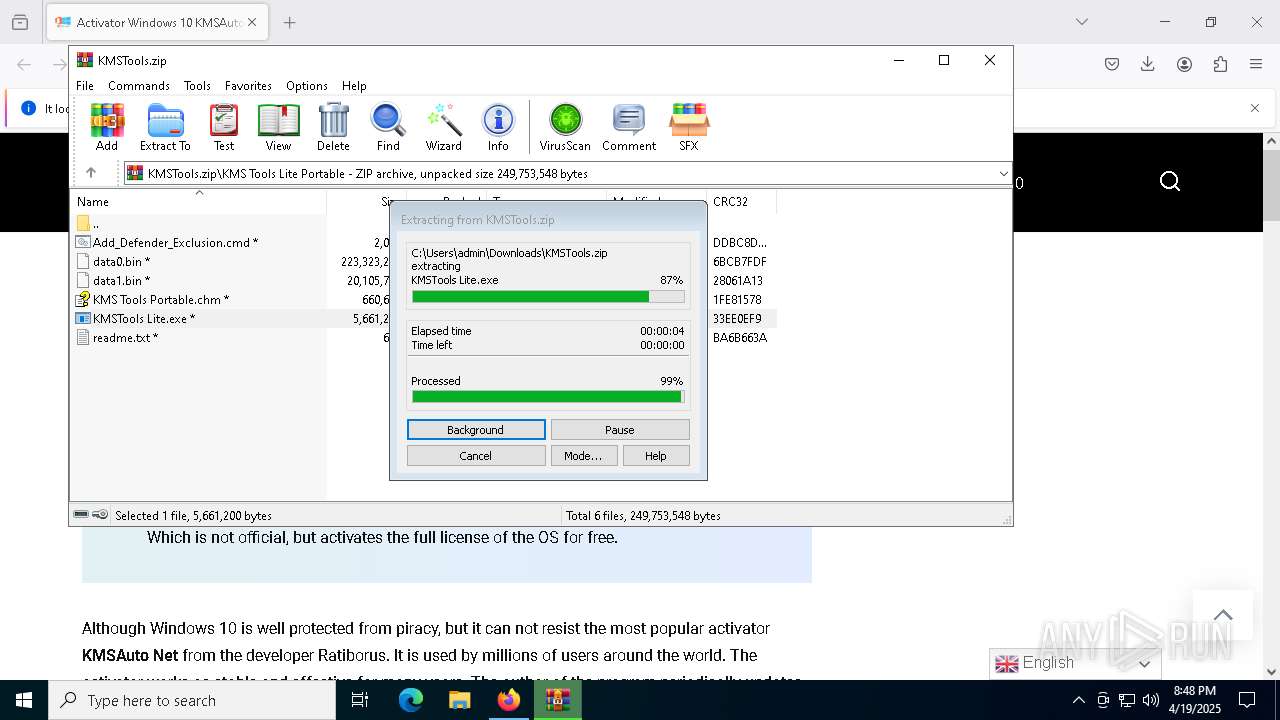
Task: Launch the Wizard wand icon
Action: (x=443, y=127)
